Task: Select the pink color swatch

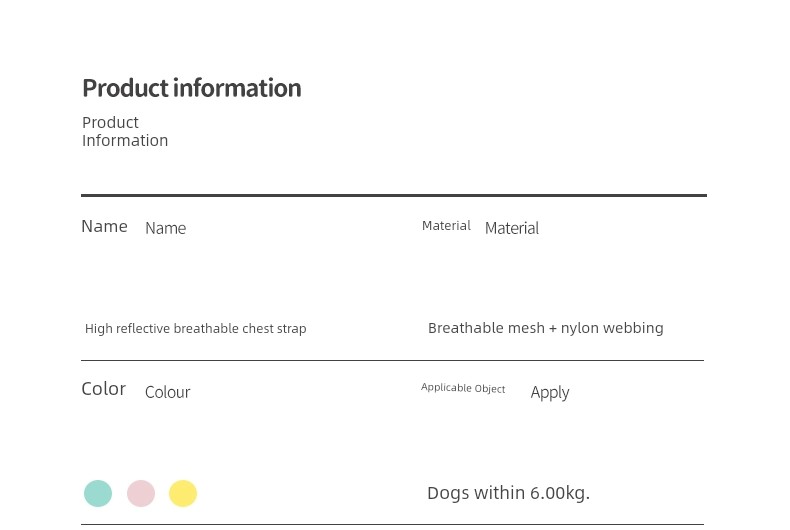Action: [141, 493]
